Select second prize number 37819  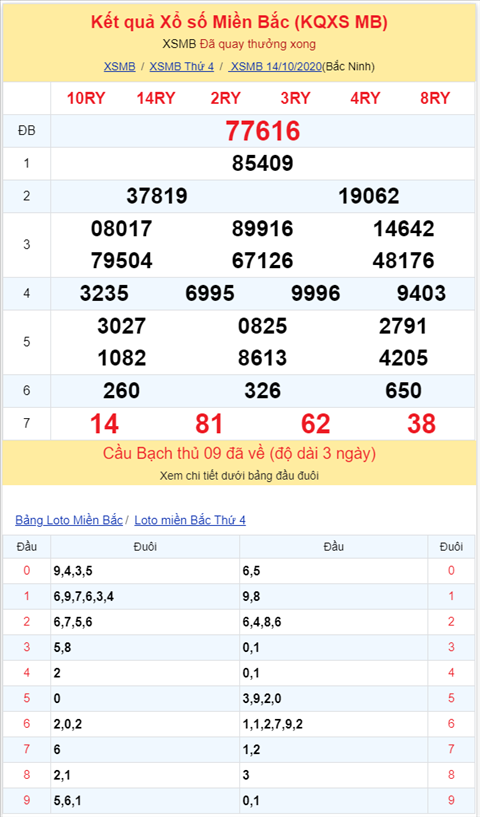point(157,196)
